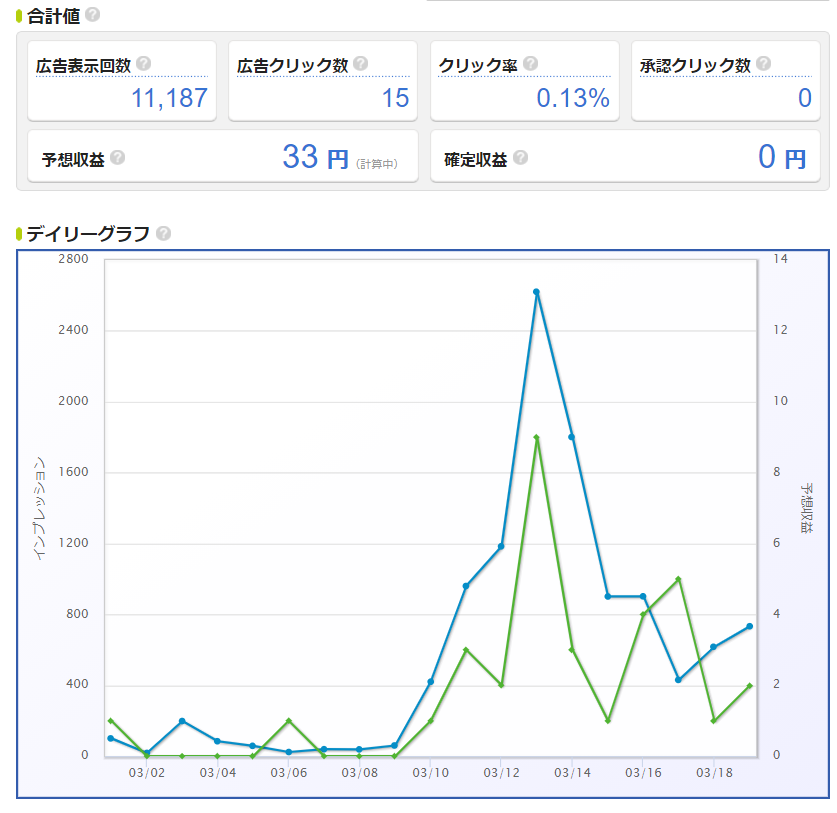Click blue impressions point on 03/17
The width and height of the screenshot is (837, 813).
click(678, 680)
